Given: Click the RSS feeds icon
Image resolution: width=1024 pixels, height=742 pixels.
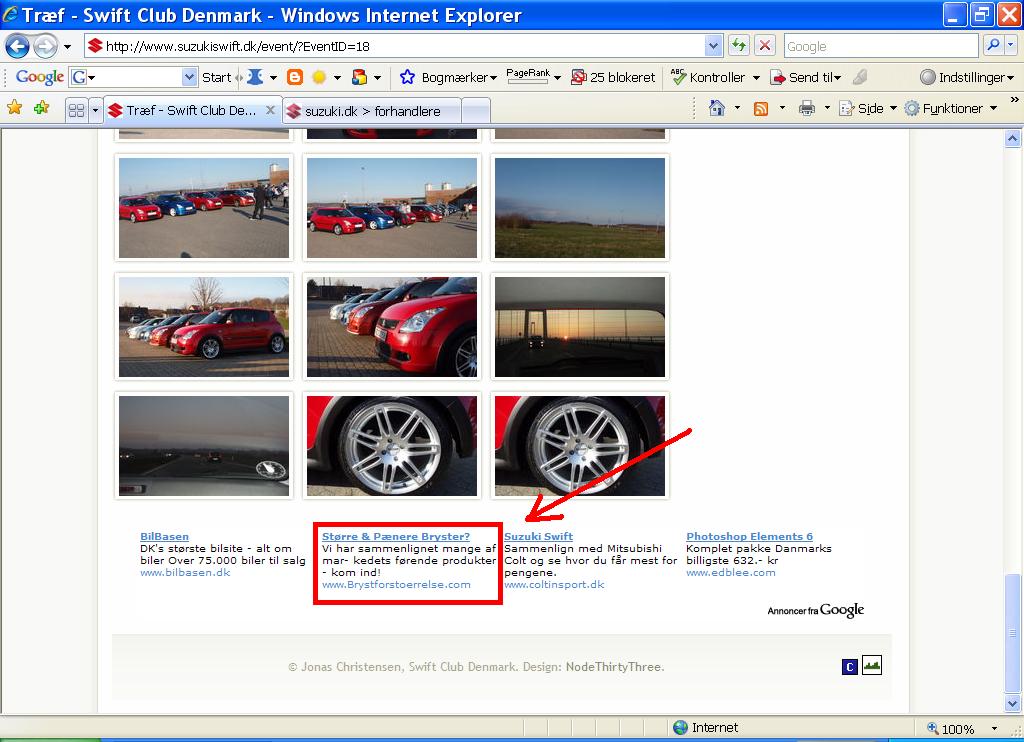Looking at the screenshot, I should [761, 108].
